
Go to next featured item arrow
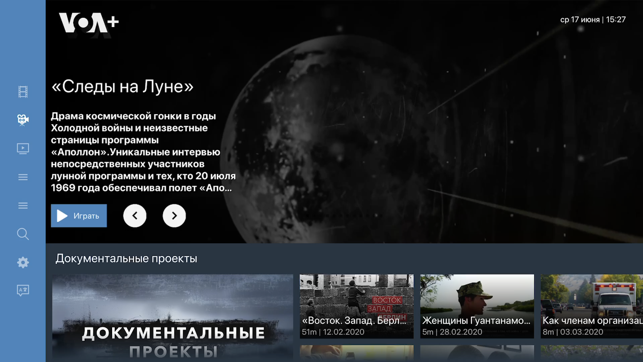coord(174,216)
